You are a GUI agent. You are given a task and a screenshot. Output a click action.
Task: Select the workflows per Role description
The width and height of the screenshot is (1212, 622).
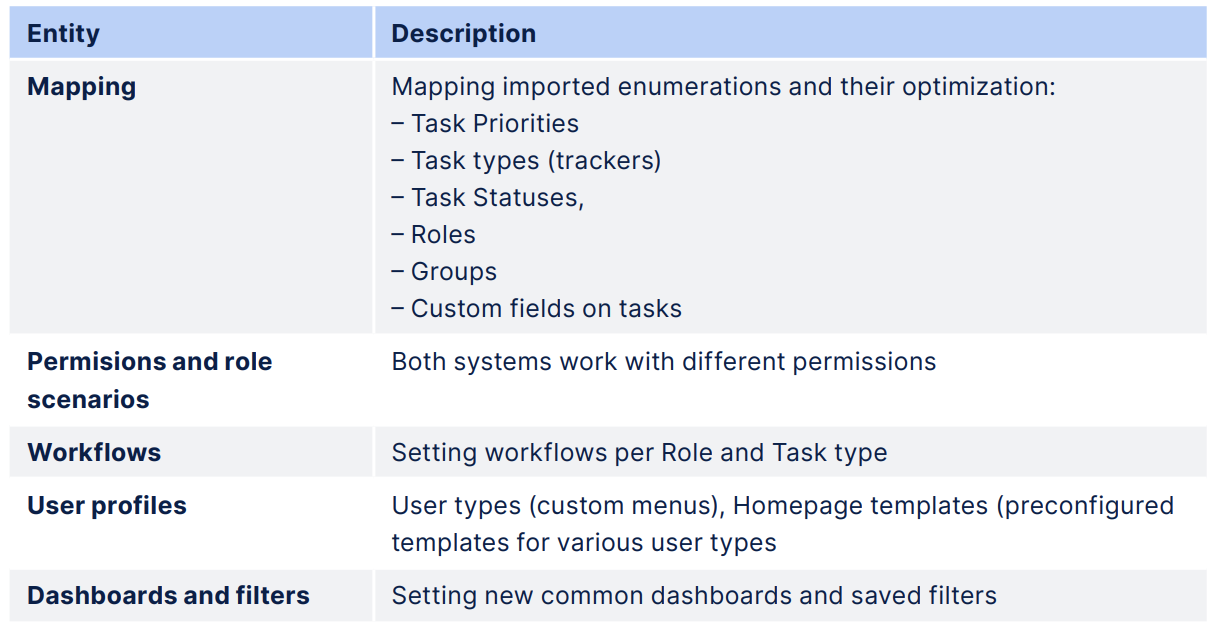pyautogui.click(x=638, y=453)
